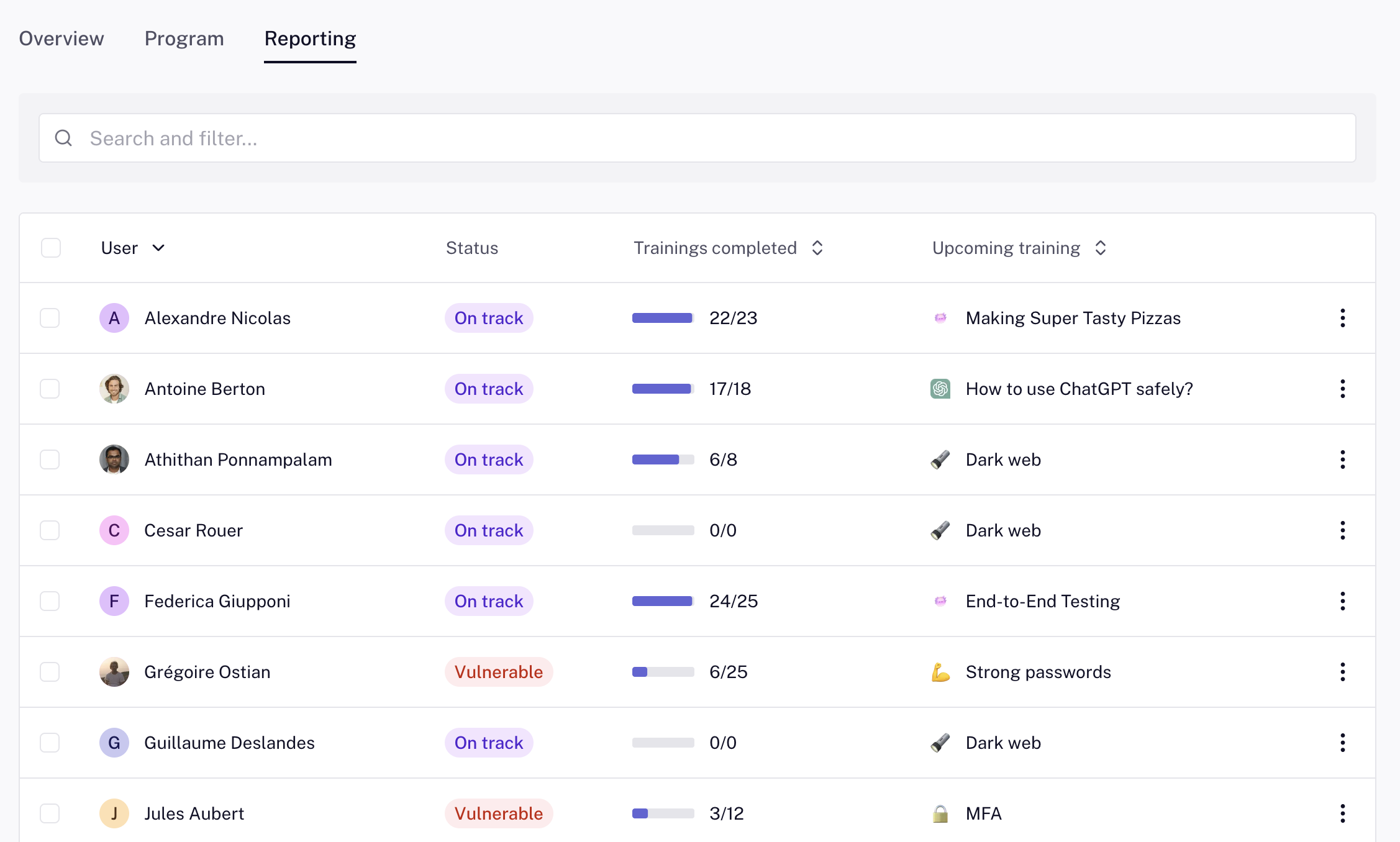
Task: Open Federica Giupponi row options menu
Action: click(1342, 601)
